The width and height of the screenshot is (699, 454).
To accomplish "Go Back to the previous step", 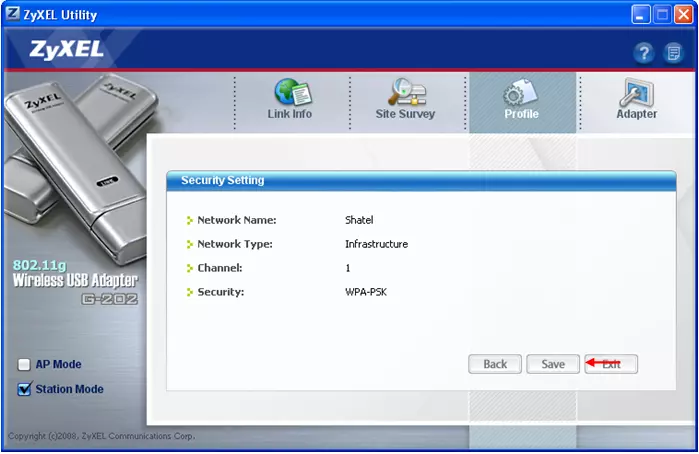I will tap(495, 364).
